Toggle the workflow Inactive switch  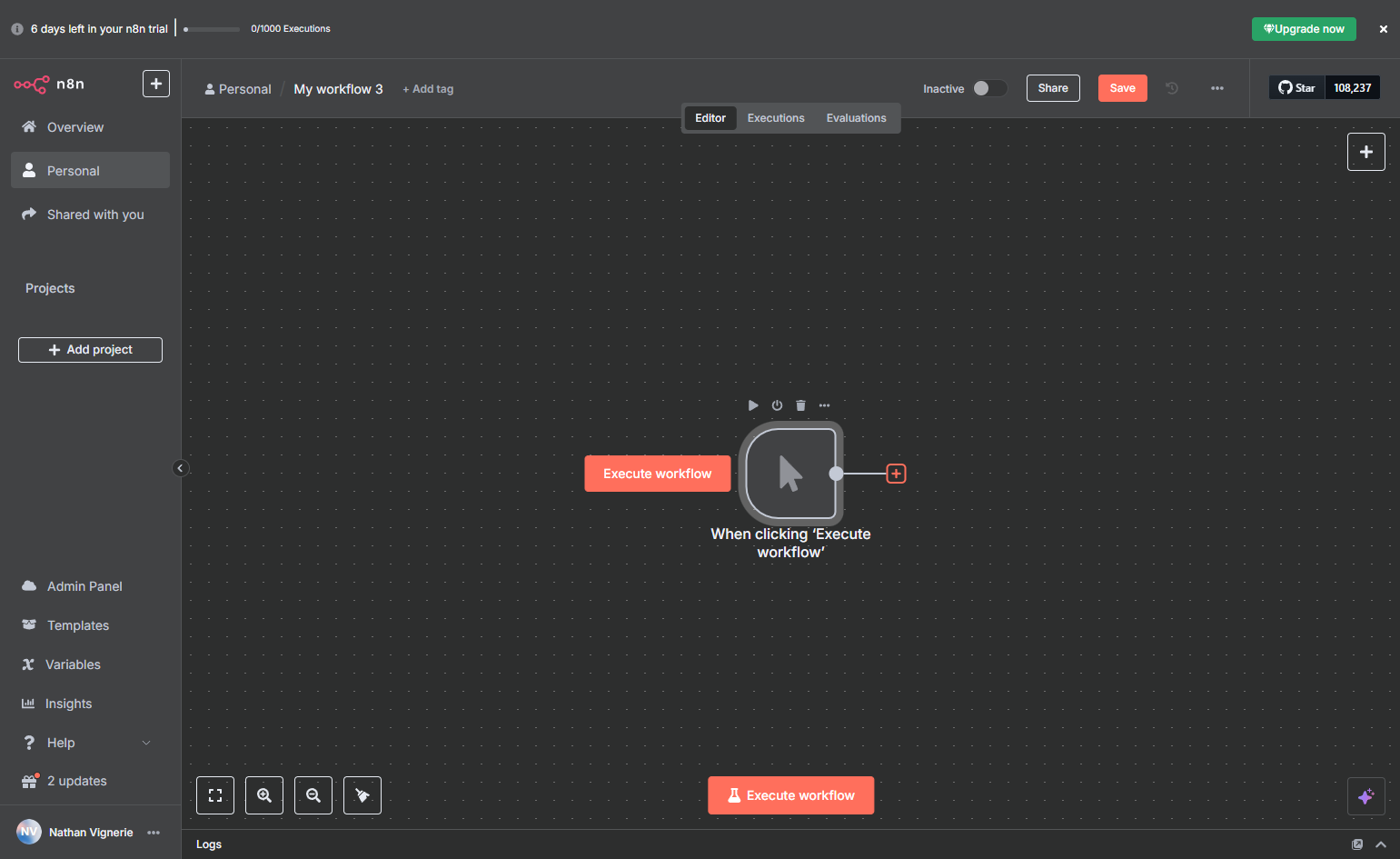(x=990, y=88)
